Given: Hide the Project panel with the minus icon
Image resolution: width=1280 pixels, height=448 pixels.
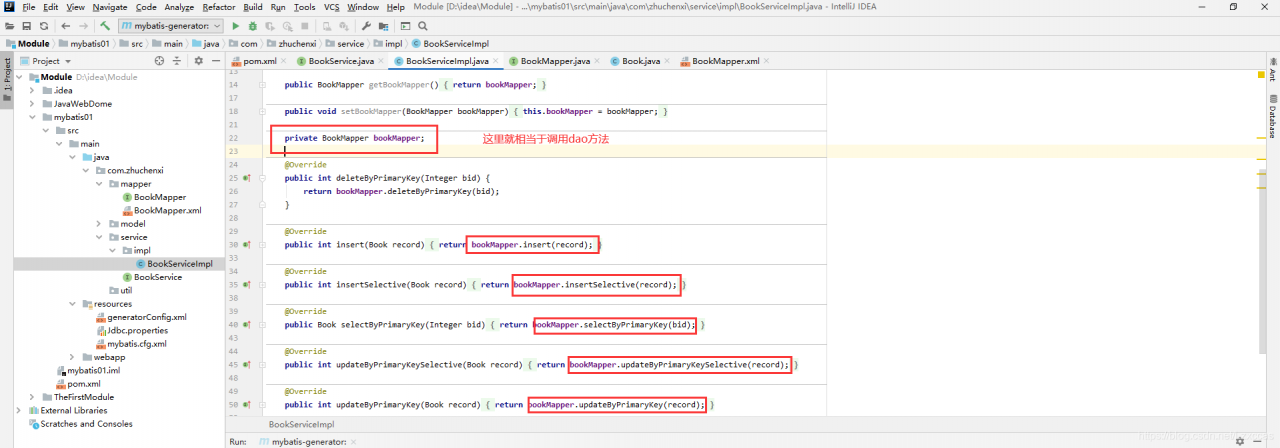Looking at the screenshot, I should pos(216,61).
